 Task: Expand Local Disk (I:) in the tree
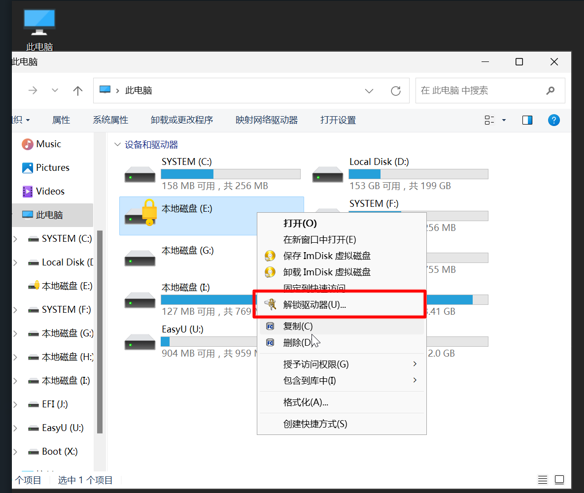point(15,381)
